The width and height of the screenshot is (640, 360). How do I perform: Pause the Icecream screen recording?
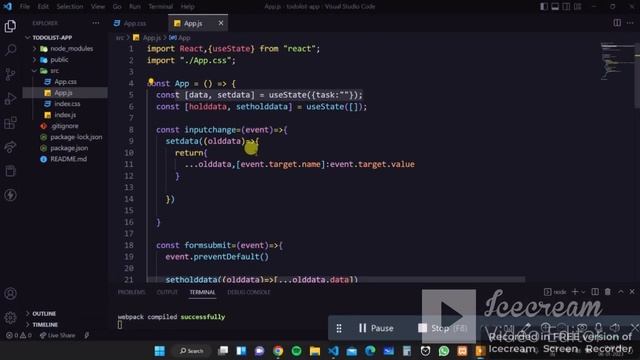pyautogui.click(x=376, y=328)
